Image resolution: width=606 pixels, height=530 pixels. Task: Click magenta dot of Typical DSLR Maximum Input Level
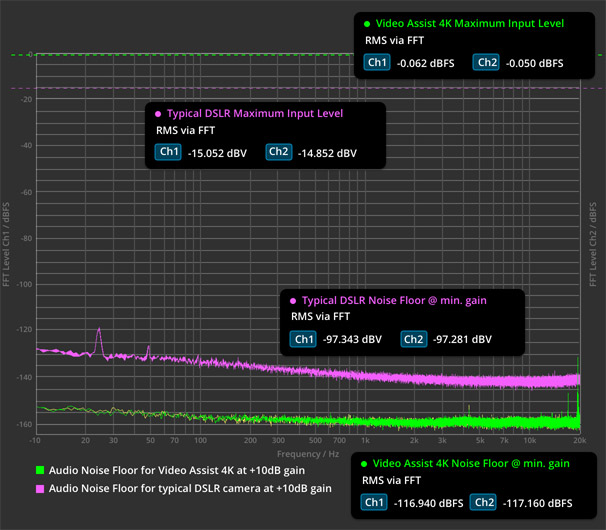[158, 113]
